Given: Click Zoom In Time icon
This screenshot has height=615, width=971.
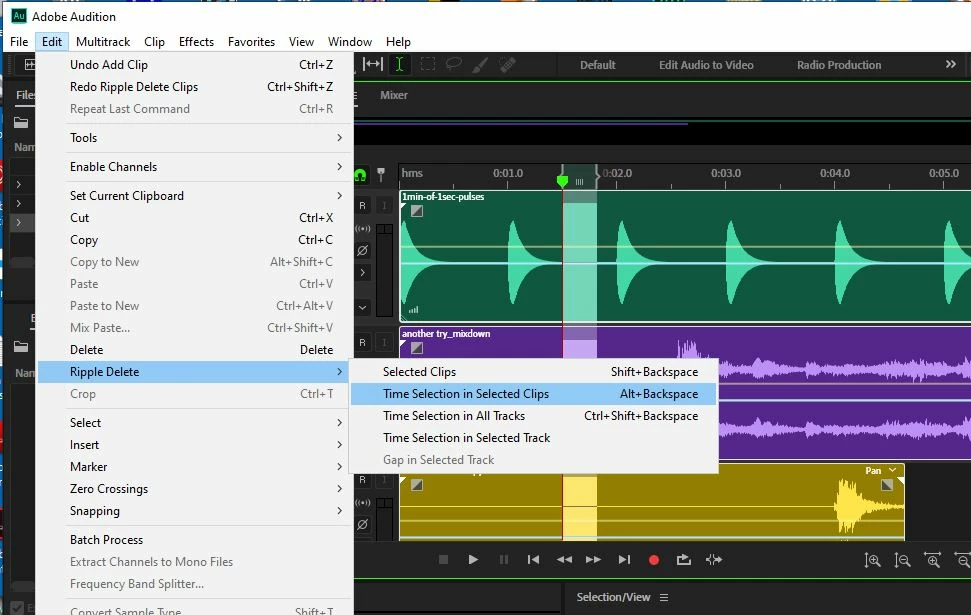Looking at the screenshot, I should tap(932, 560).
